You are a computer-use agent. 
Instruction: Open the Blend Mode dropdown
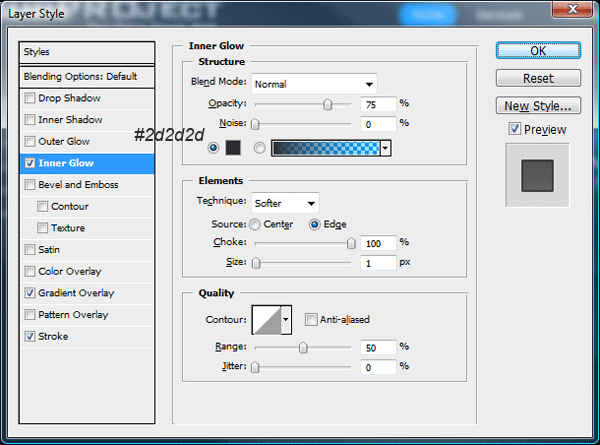[314, 84]
